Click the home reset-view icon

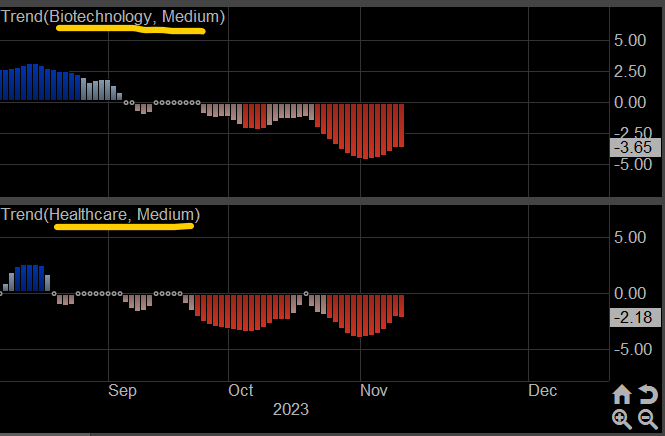(x=622, y=394)
